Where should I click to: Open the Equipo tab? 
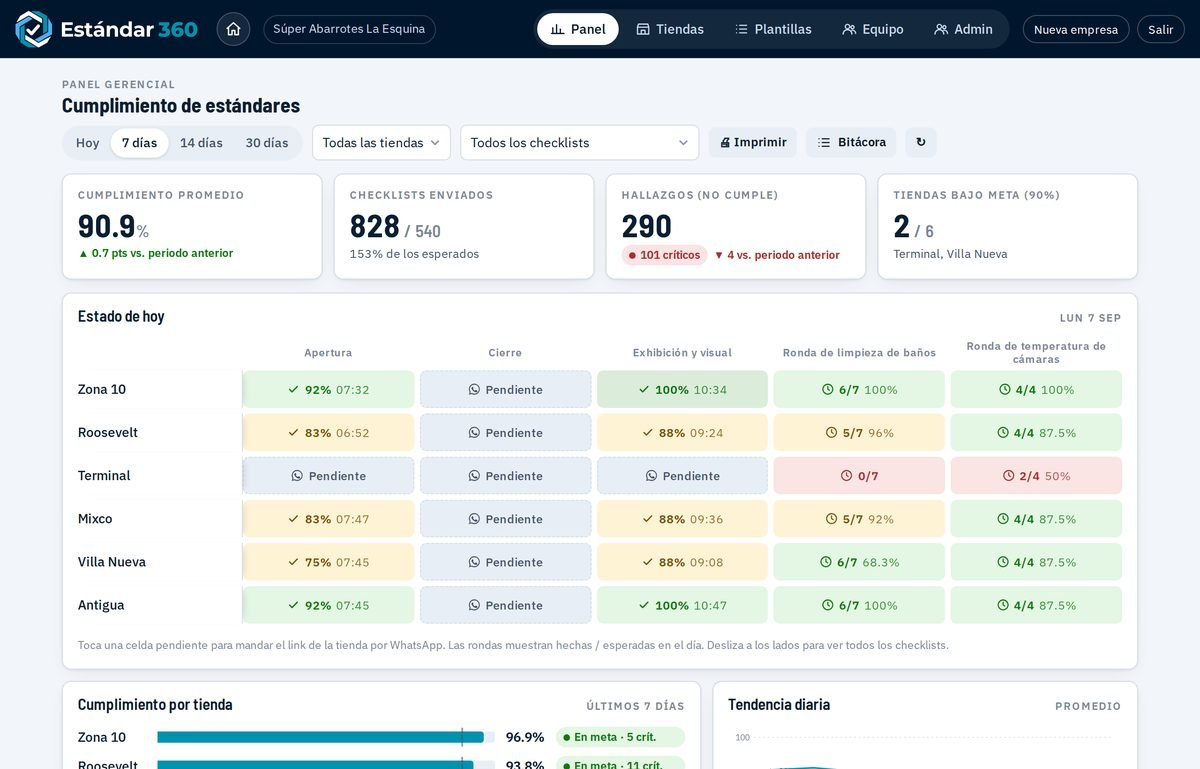pyautogui.click(x=873, y=29)
